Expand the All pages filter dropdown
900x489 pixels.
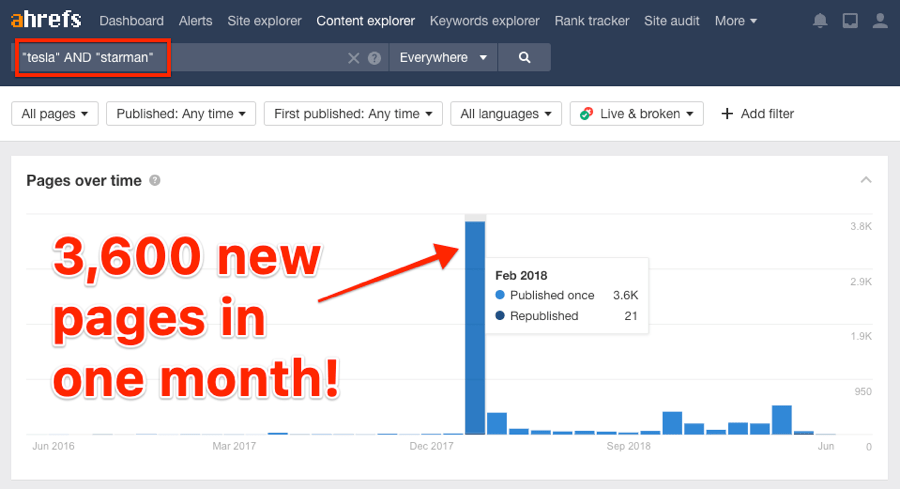[x=55, y=114]
